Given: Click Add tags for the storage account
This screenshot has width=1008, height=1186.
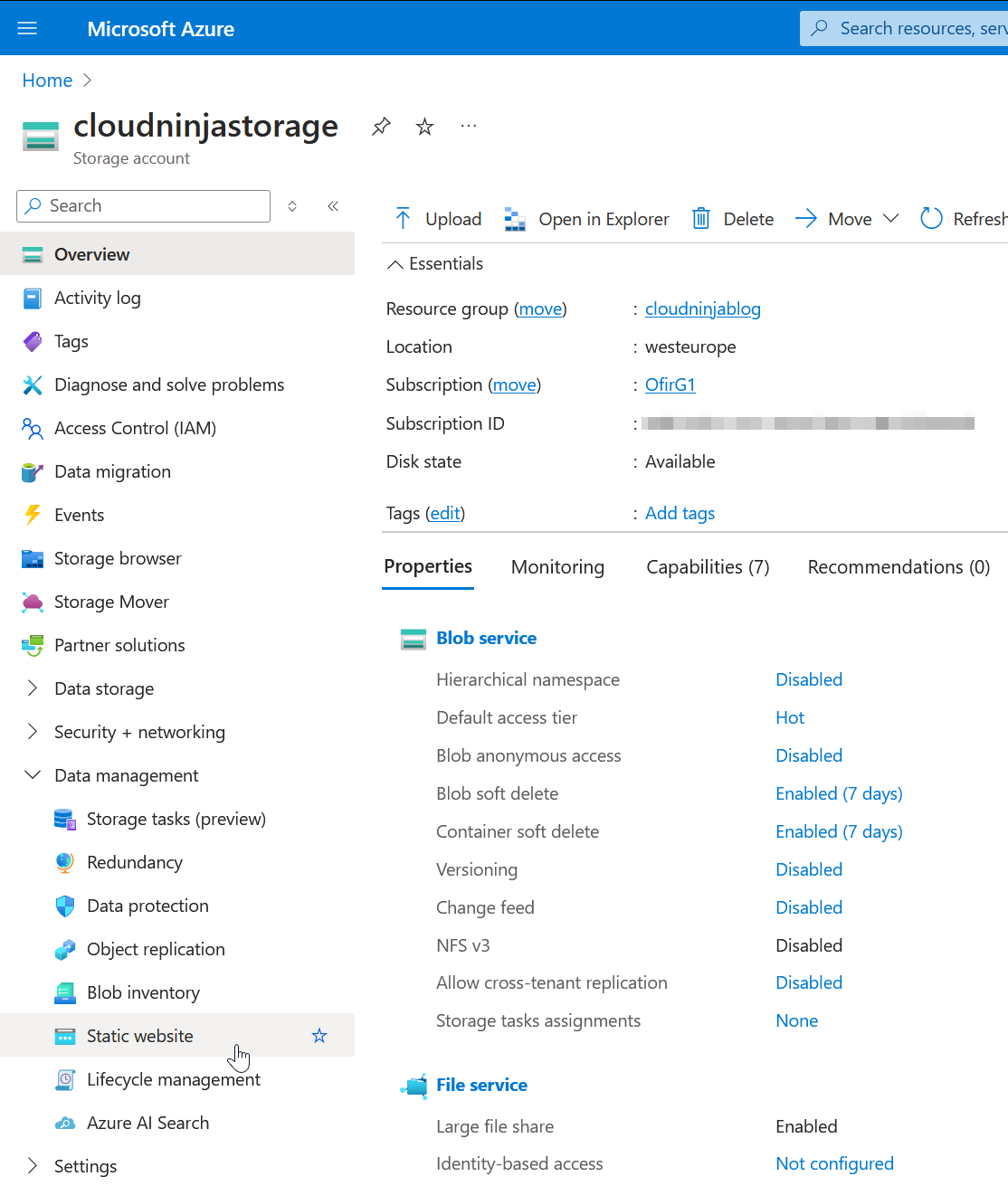Looking at the screenshot, I should coord(680,513).
